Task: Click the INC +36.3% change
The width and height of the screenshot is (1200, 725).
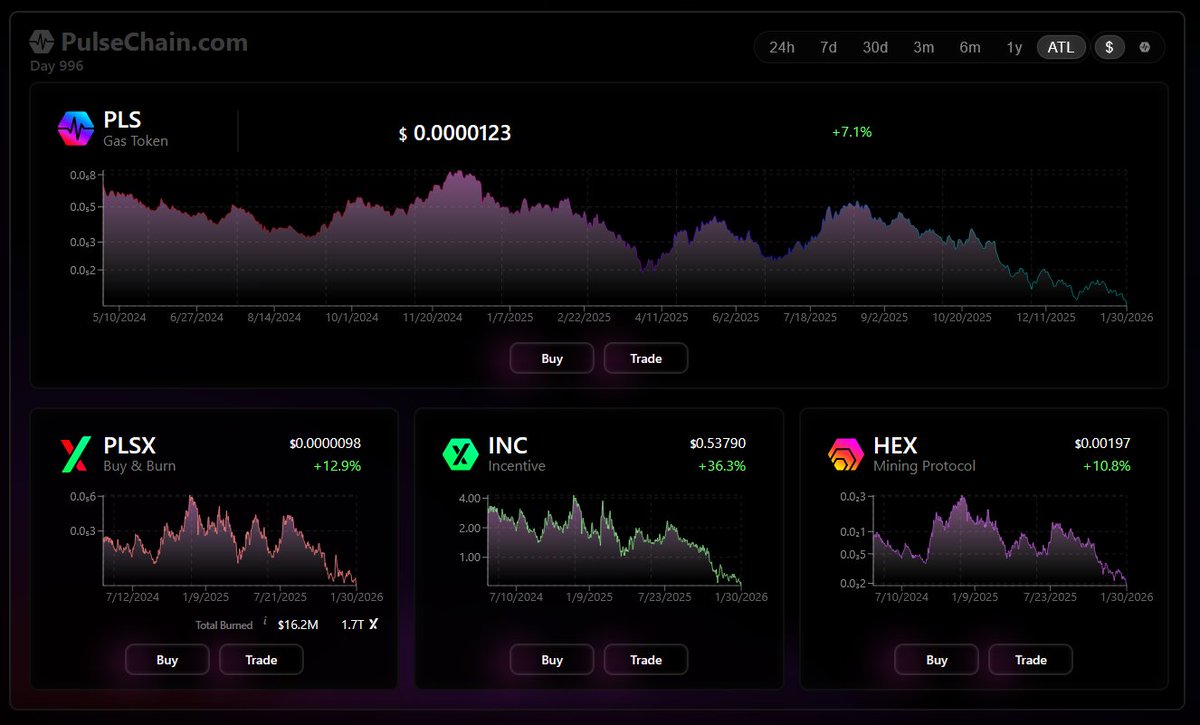Action: (722, 466)
